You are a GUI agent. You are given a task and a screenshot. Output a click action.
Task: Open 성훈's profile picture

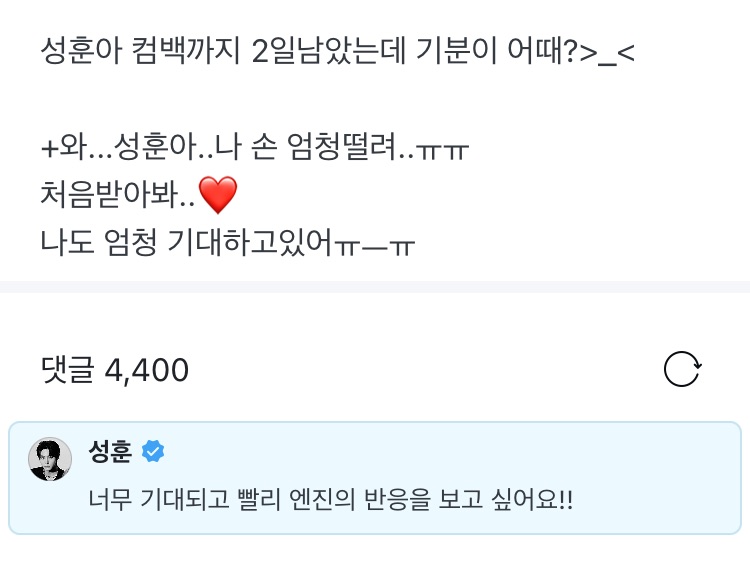point(50,459)
